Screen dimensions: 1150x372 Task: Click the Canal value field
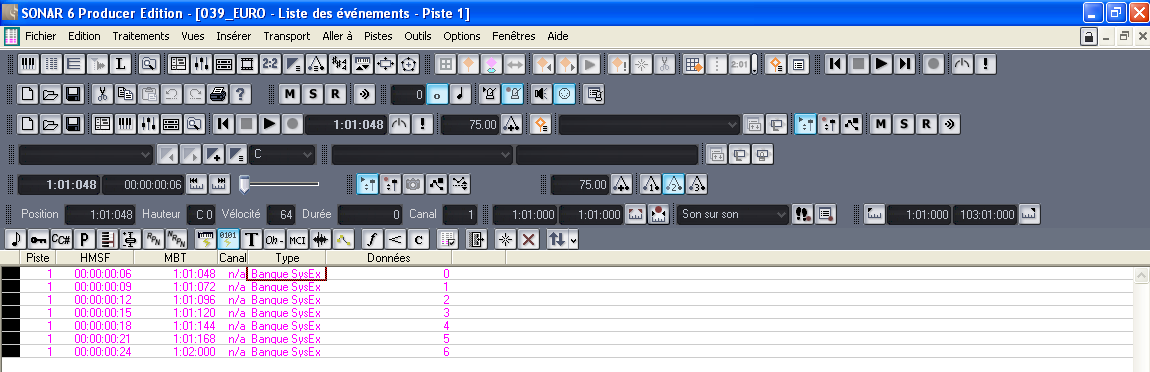[x=460, y=215]
